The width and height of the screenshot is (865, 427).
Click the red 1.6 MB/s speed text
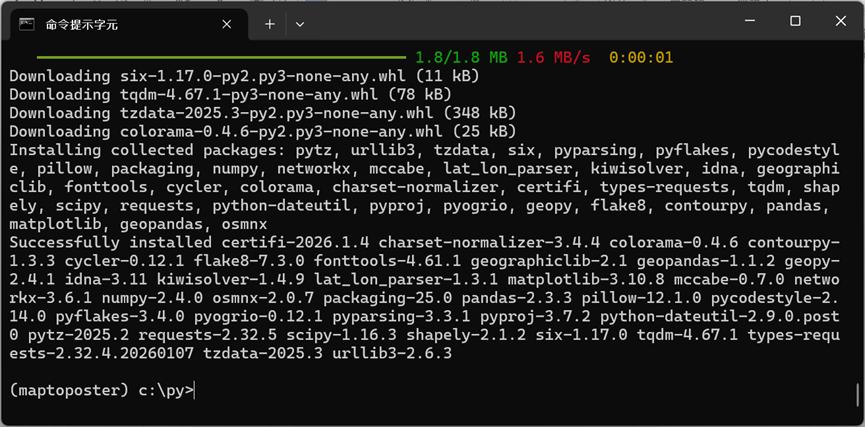[x=554, y=57]
